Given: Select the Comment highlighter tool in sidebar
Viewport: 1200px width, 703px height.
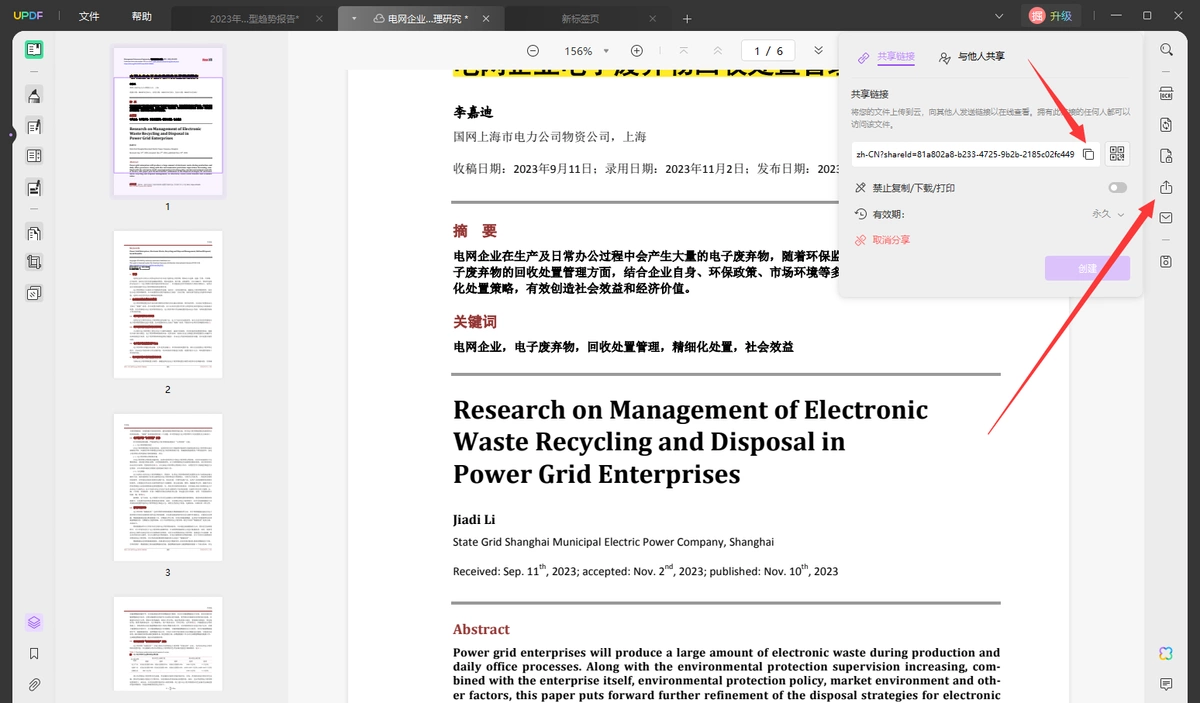Looking at the screenshot, I should 34,96.
